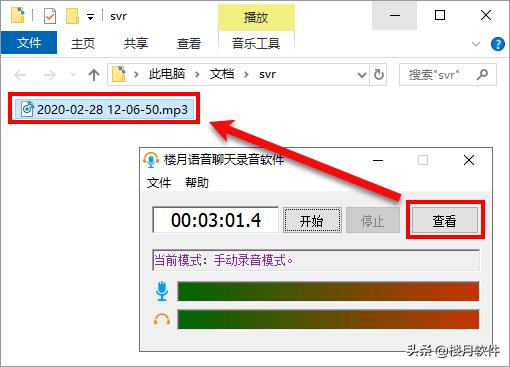Click the headphone level meter bar
The image size is (510, 367).
[x=328, y=319]
